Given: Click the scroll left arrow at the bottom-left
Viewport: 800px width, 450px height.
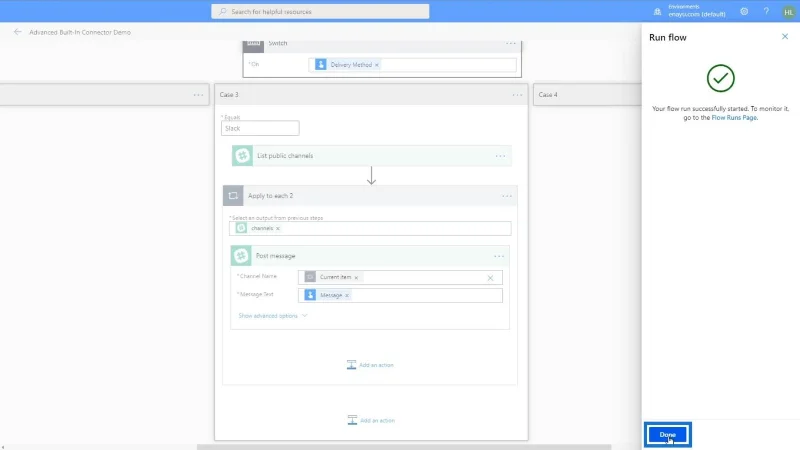Looking at the screenshot, I should [3, 447].
